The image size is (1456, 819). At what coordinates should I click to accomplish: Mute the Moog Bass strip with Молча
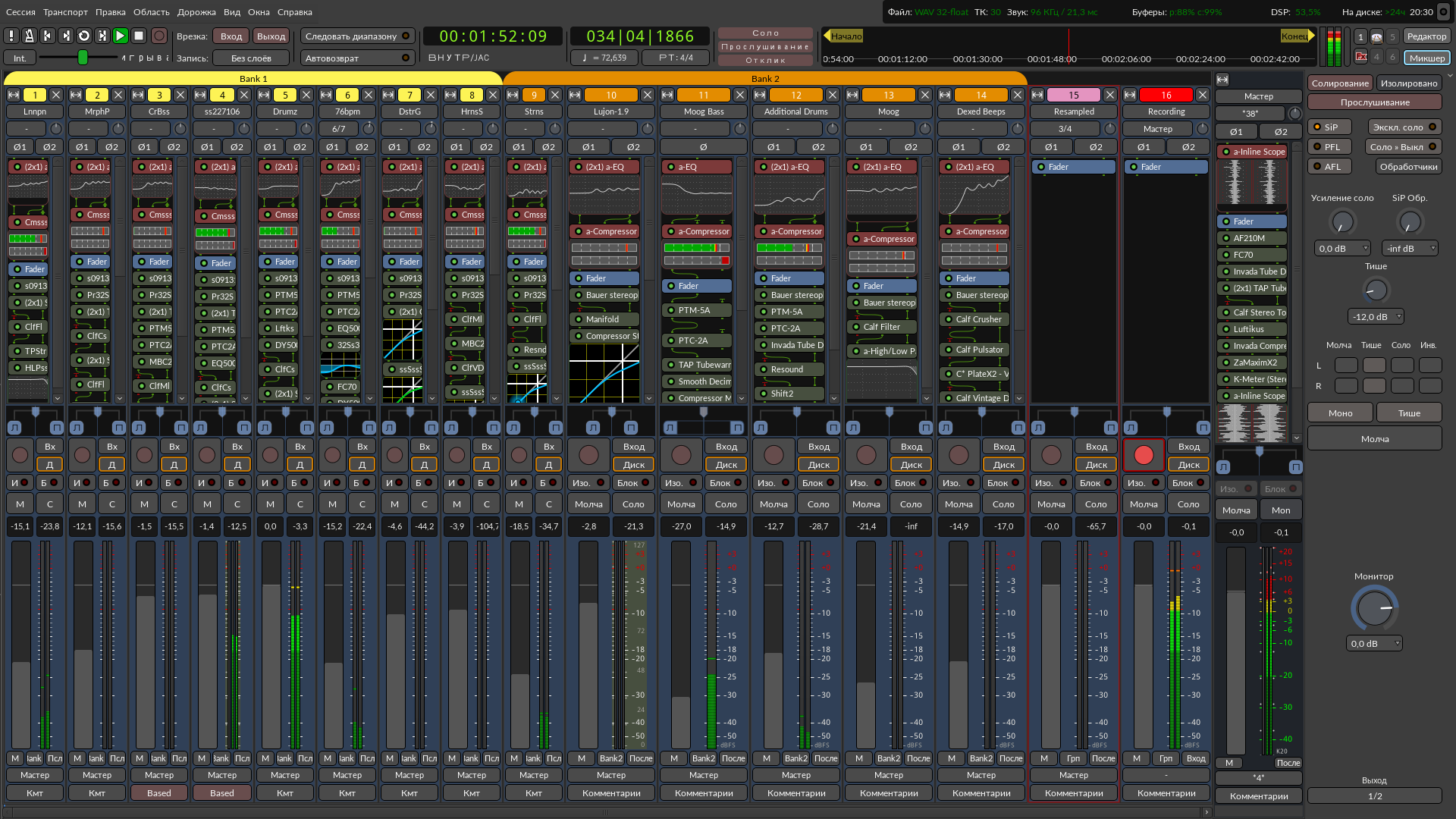(x=681, y=504)
